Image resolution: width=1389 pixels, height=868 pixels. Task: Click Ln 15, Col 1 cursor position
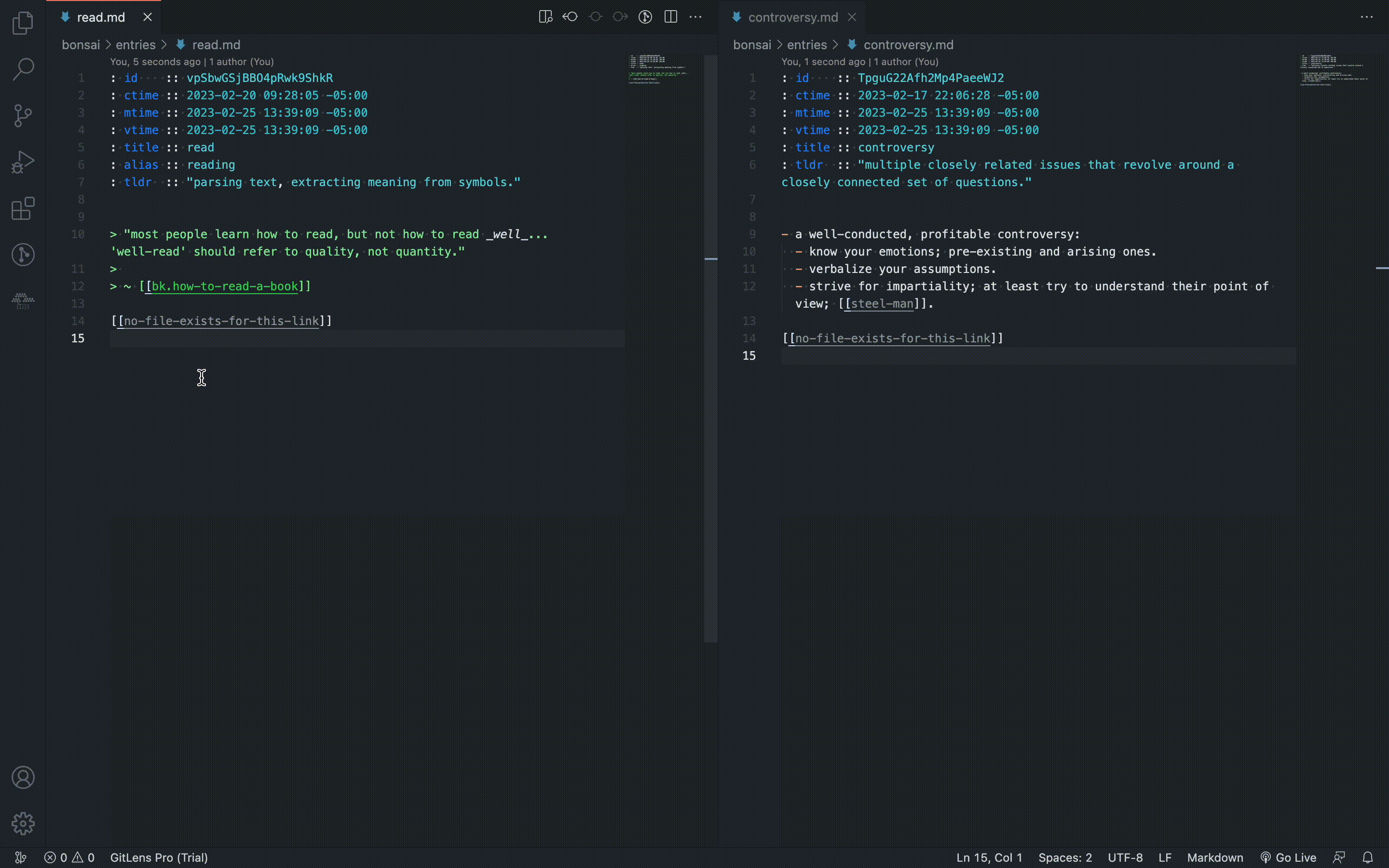(989, 858)
